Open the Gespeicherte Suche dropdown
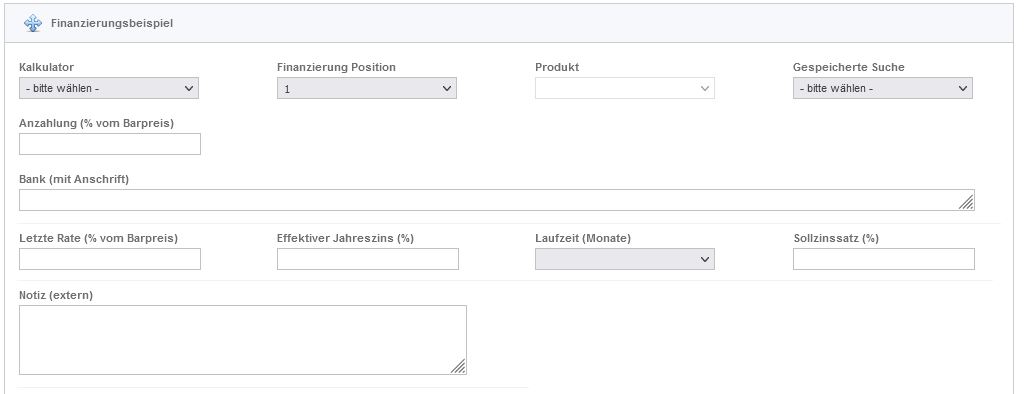This screenshot has width=1028, height=394. 882,89
